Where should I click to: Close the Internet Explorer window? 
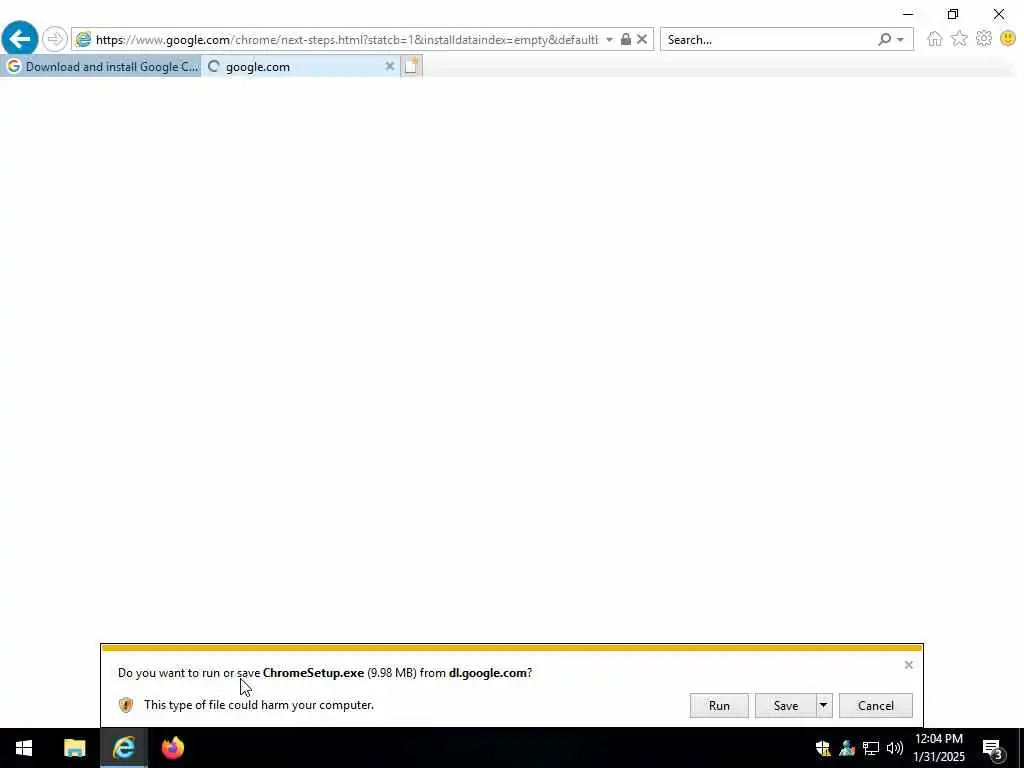pos(999,14)
